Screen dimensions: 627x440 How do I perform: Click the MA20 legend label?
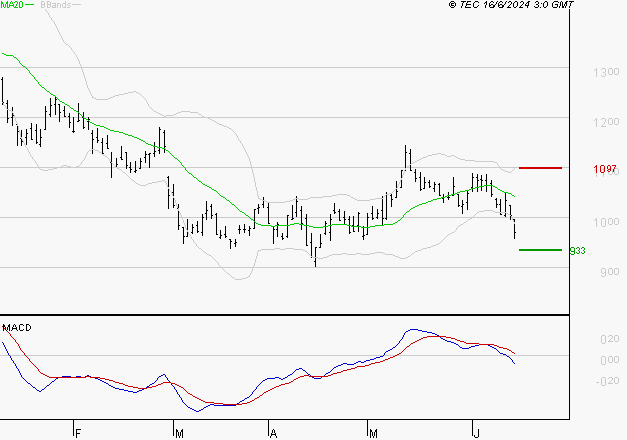coord(12,5)
